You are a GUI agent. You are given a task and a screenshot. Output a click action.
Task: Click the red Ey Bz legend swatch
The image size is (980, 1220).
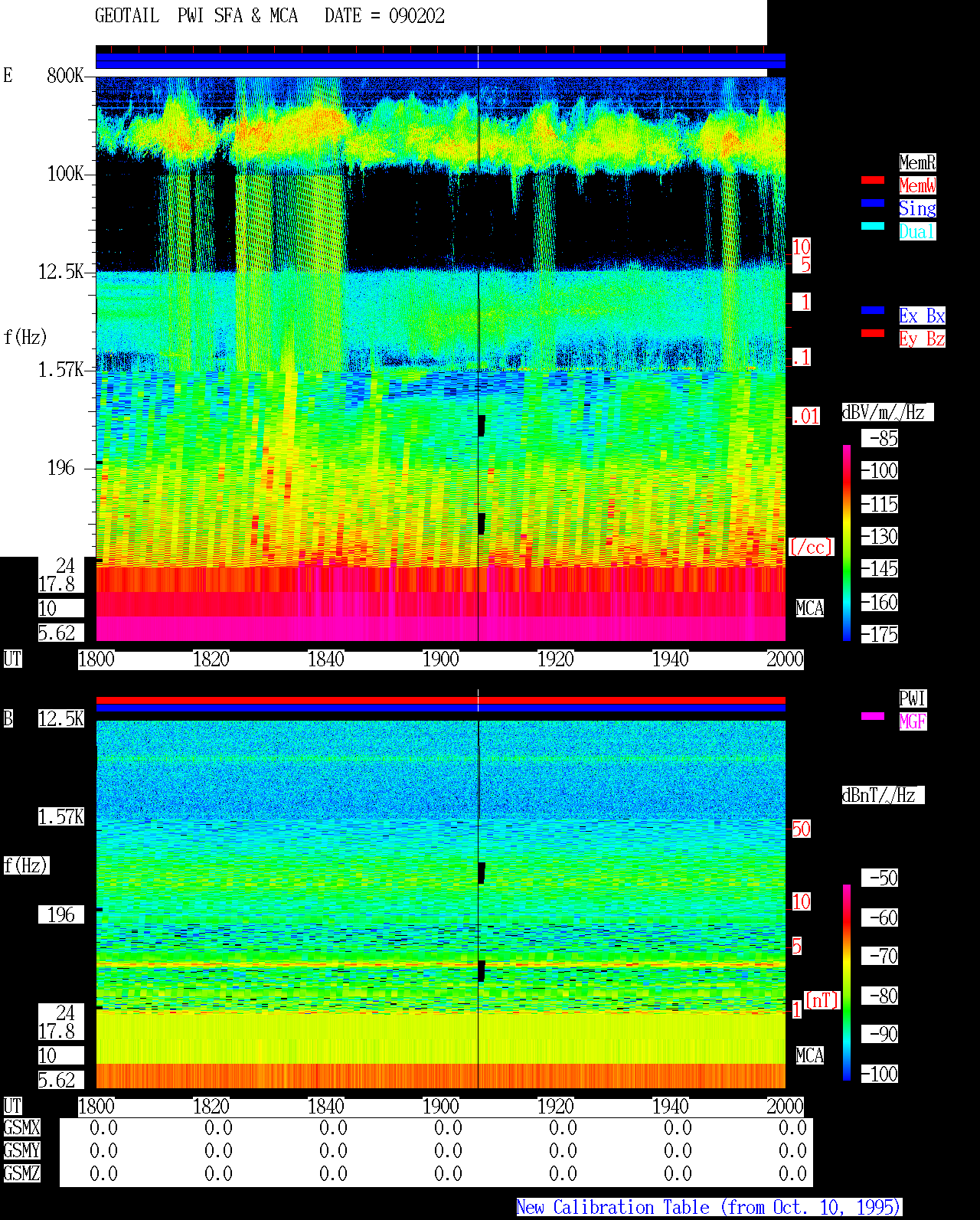(873, 333)
